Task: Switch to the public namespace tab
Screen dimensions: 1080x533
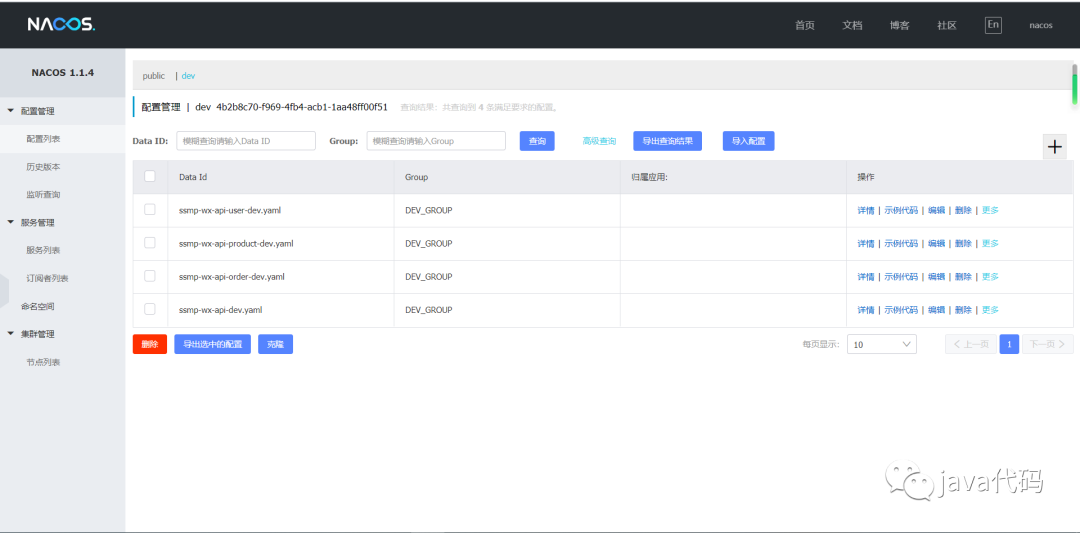Action: (154, 76)
